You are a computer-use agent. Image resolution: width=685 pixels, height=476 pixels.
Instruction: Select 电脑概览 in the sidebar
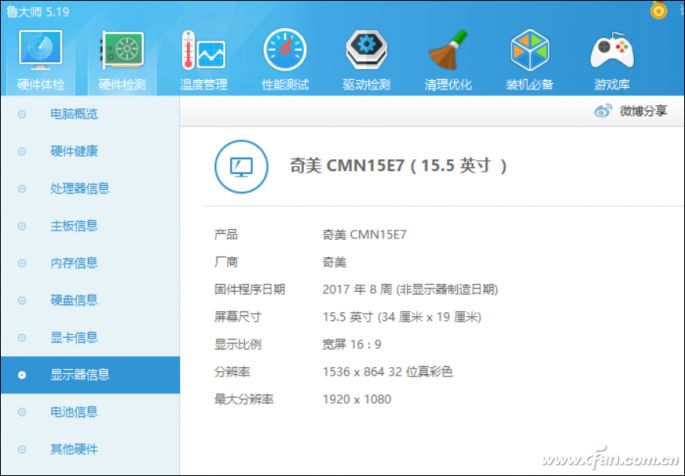pyautogui.click(x=90, y=114)
